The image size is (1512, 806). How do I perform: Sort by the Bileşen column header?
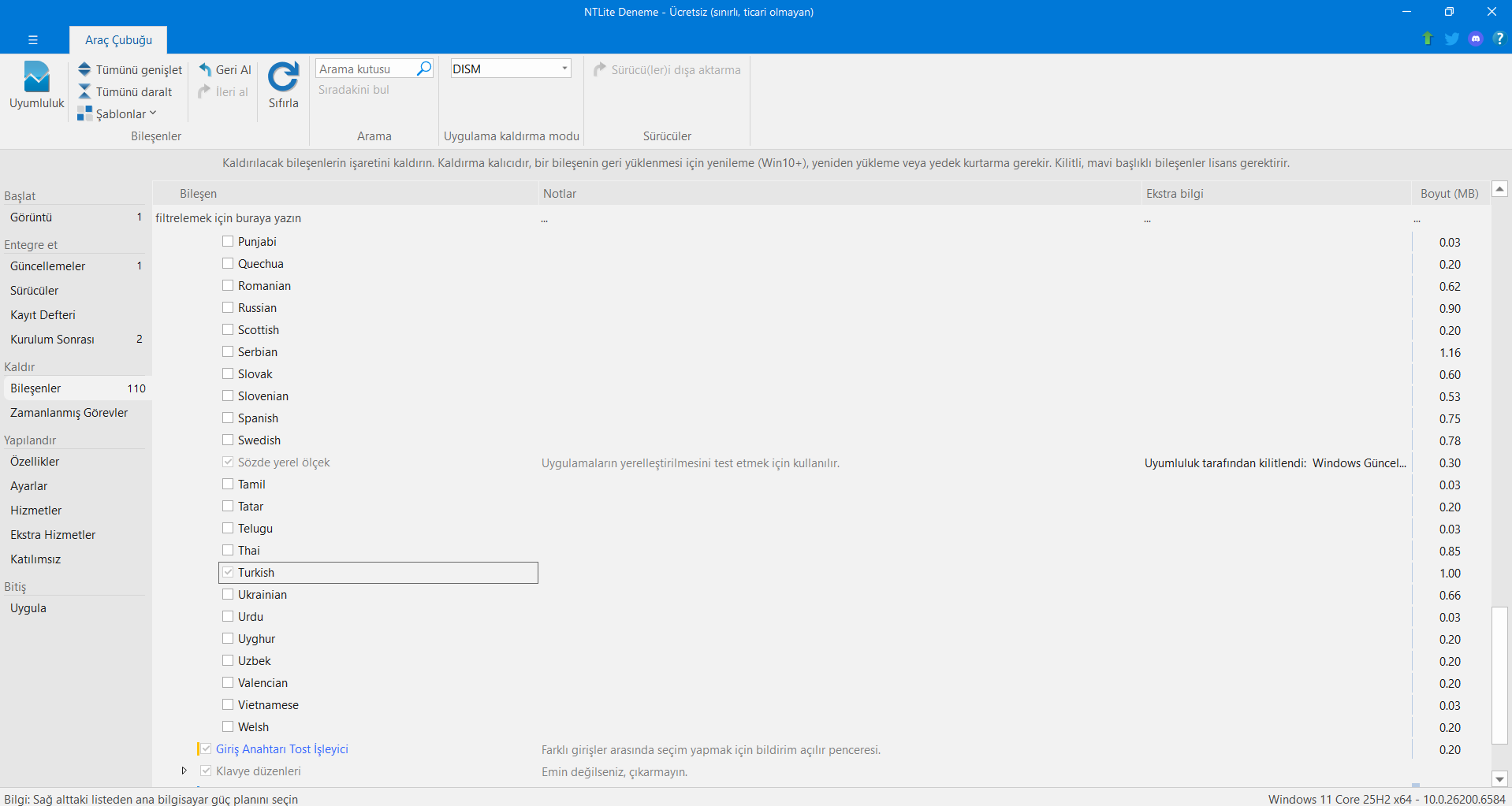pyautogui.click(x=345, y=193)
